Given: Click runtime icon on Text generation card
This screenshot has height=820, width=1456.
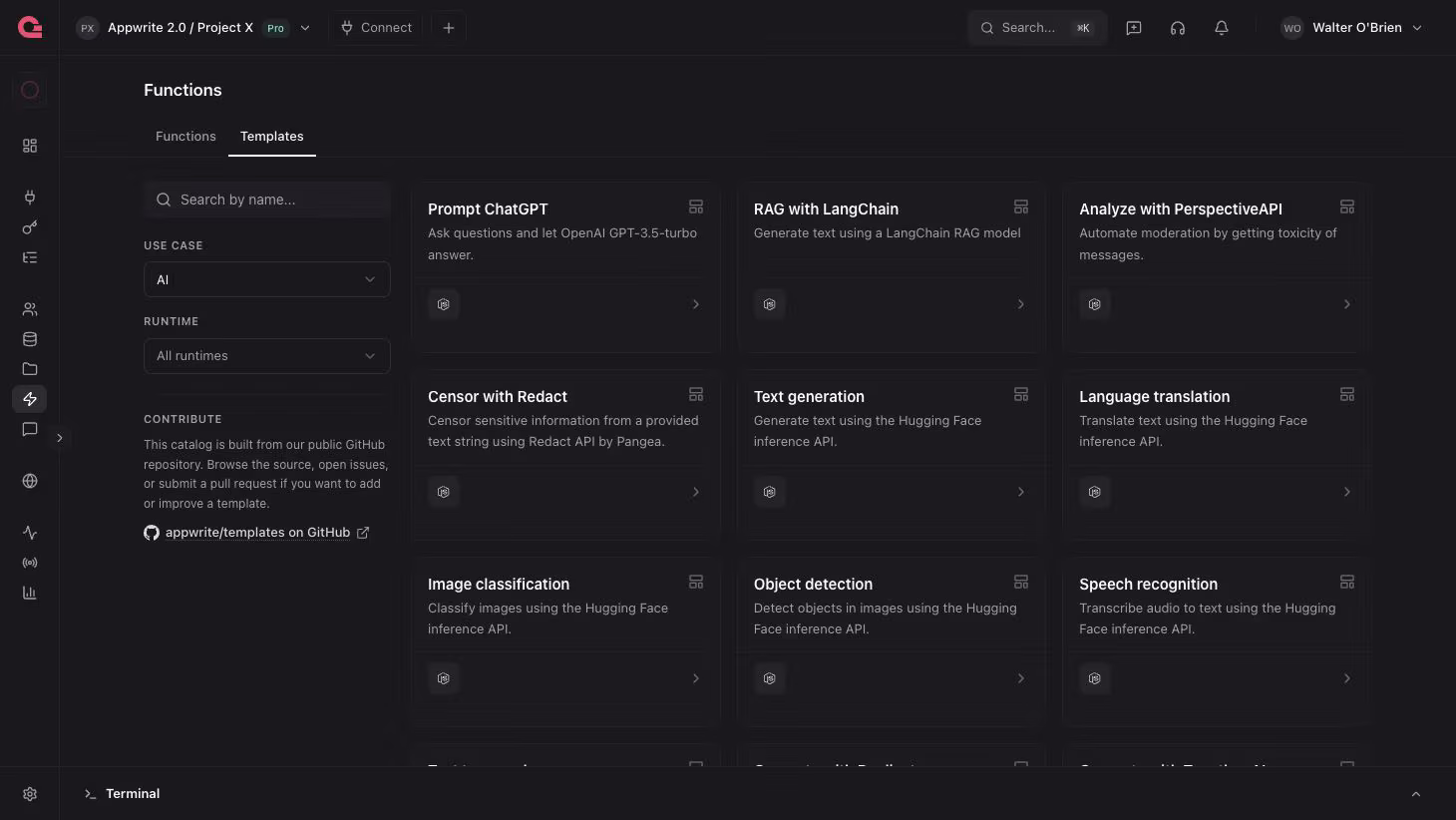Looking at the screenshot, I should [x=770, y=492].
